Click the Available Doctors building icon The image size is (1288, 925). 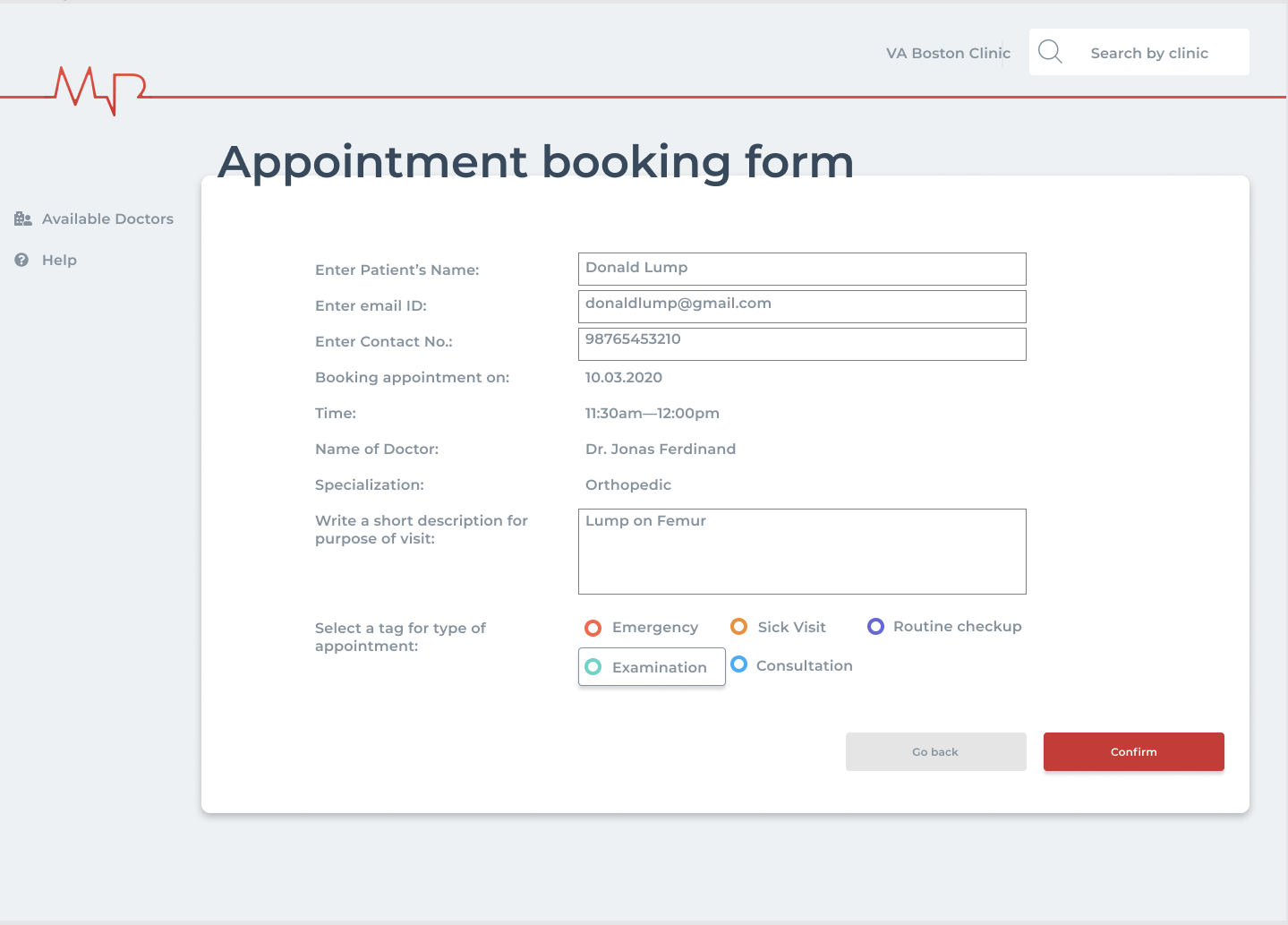[23, 218]
